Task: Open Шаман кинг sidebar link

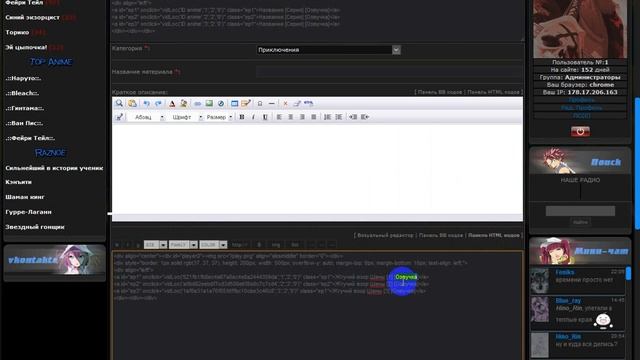Action: coord(24,197)
